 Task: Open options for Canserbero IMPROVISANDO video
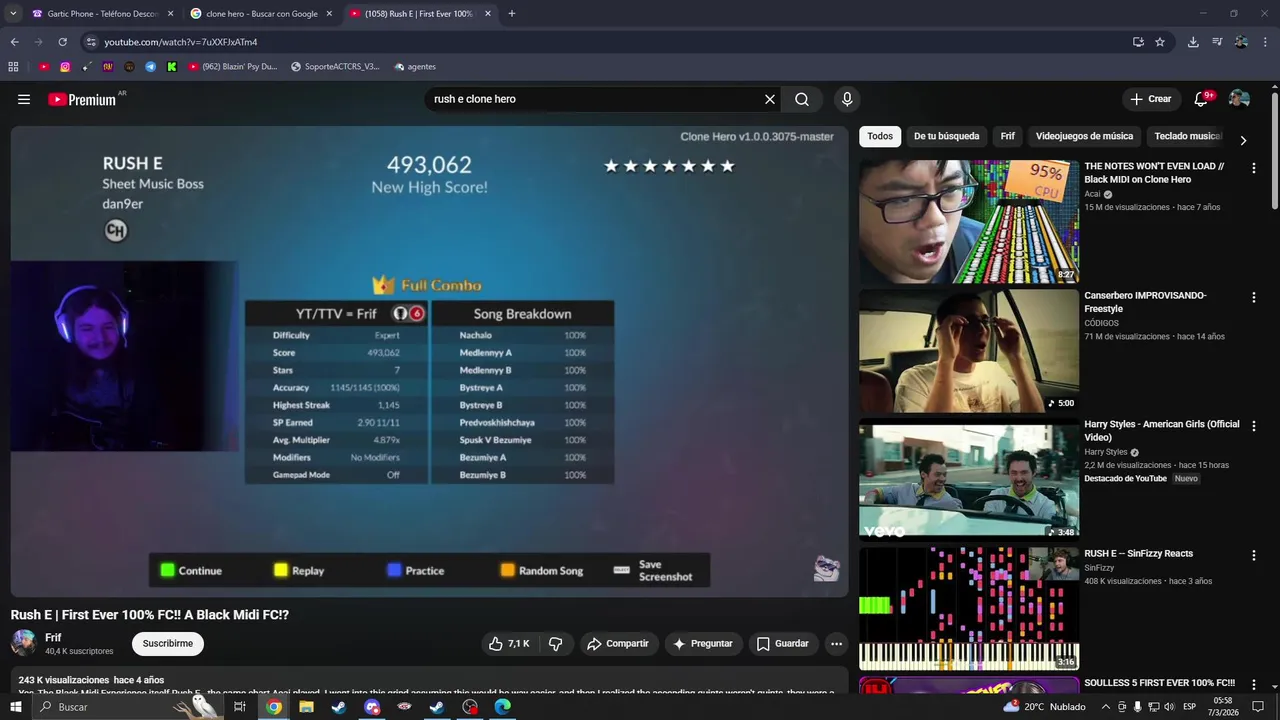1253,297
